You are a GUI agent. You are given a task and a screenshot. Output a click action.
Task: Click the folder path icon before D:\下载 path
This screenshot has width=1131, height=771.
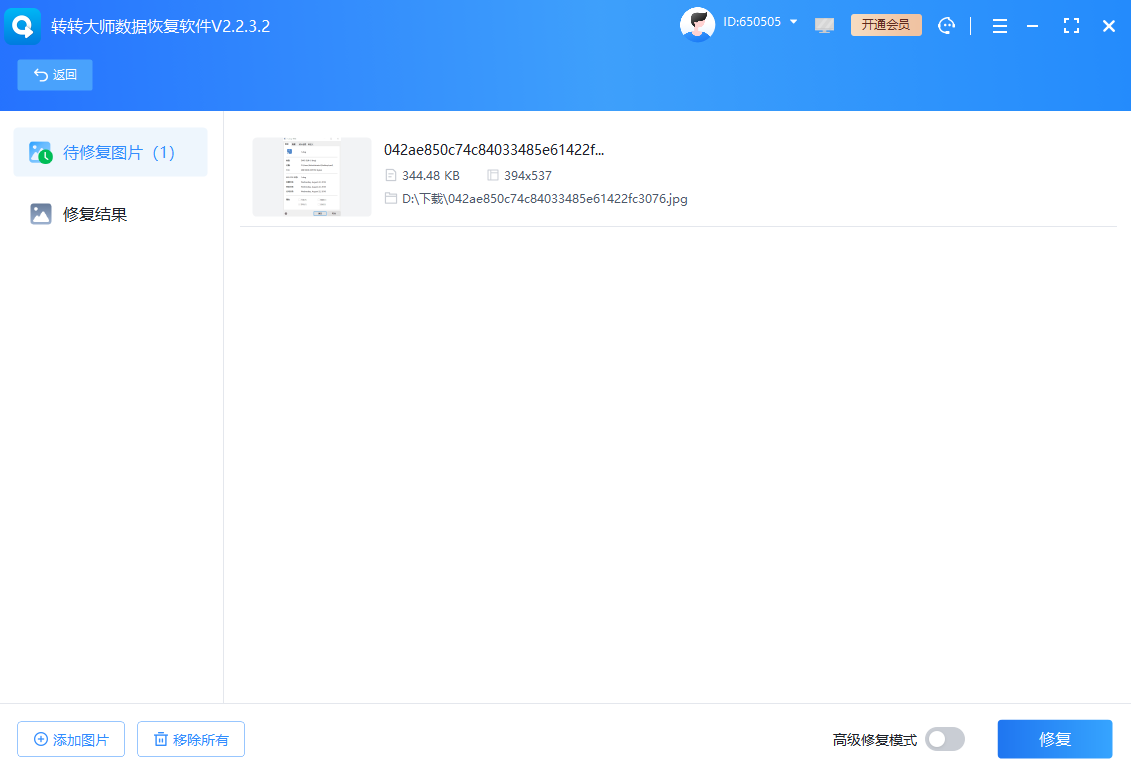coord(391,198)
